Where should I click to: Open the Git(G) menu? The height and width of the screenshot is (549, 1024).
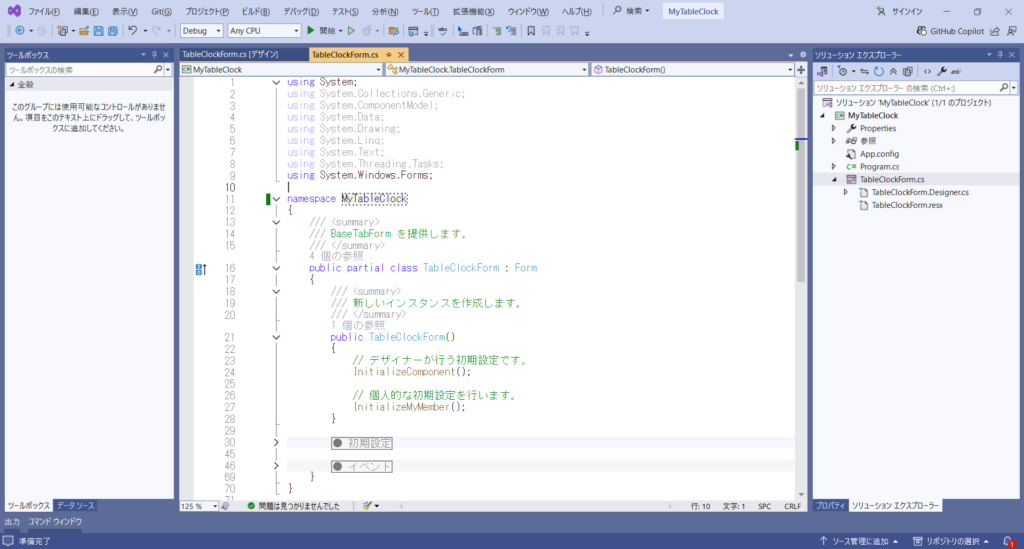coord(161,12)
